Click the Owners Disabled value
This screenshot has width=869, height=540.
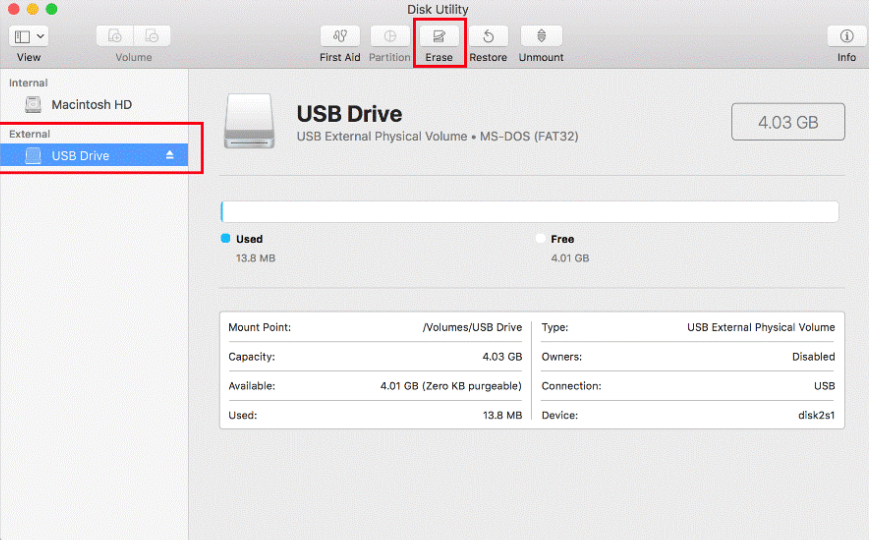pos(813,356)
